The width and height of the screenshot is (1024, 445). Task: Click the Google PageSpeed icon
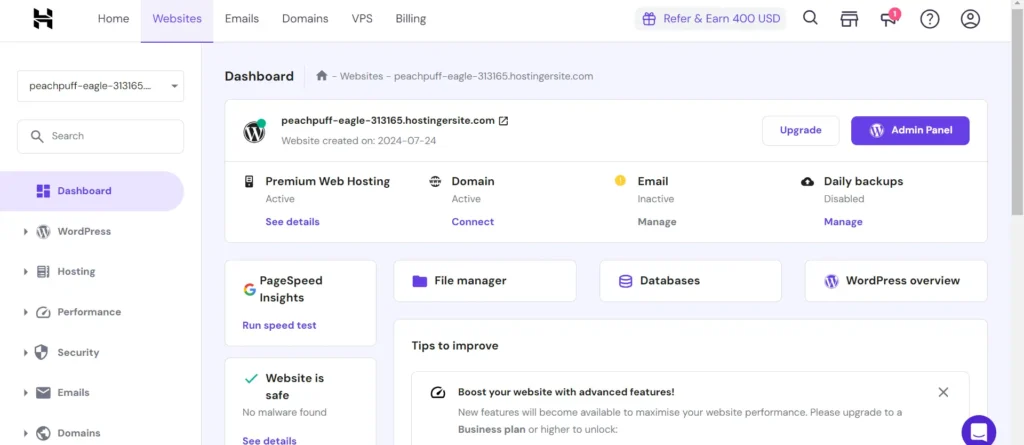coord(249,289)
